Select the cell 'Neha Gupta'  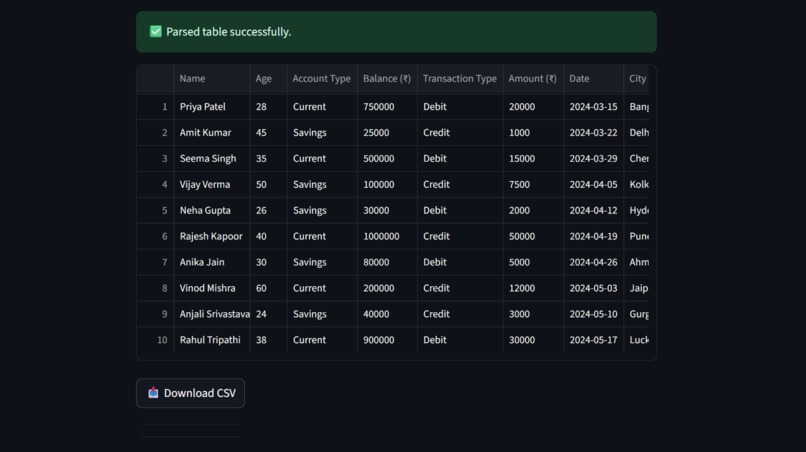(212, 210)
